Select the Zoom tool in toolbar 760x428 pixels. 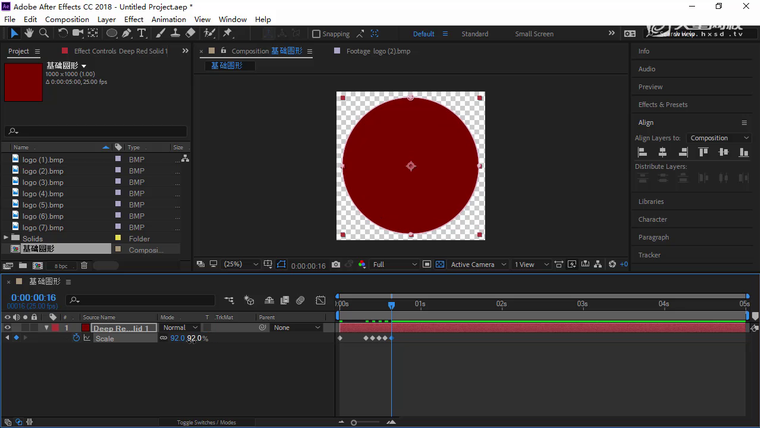[42, 33]
